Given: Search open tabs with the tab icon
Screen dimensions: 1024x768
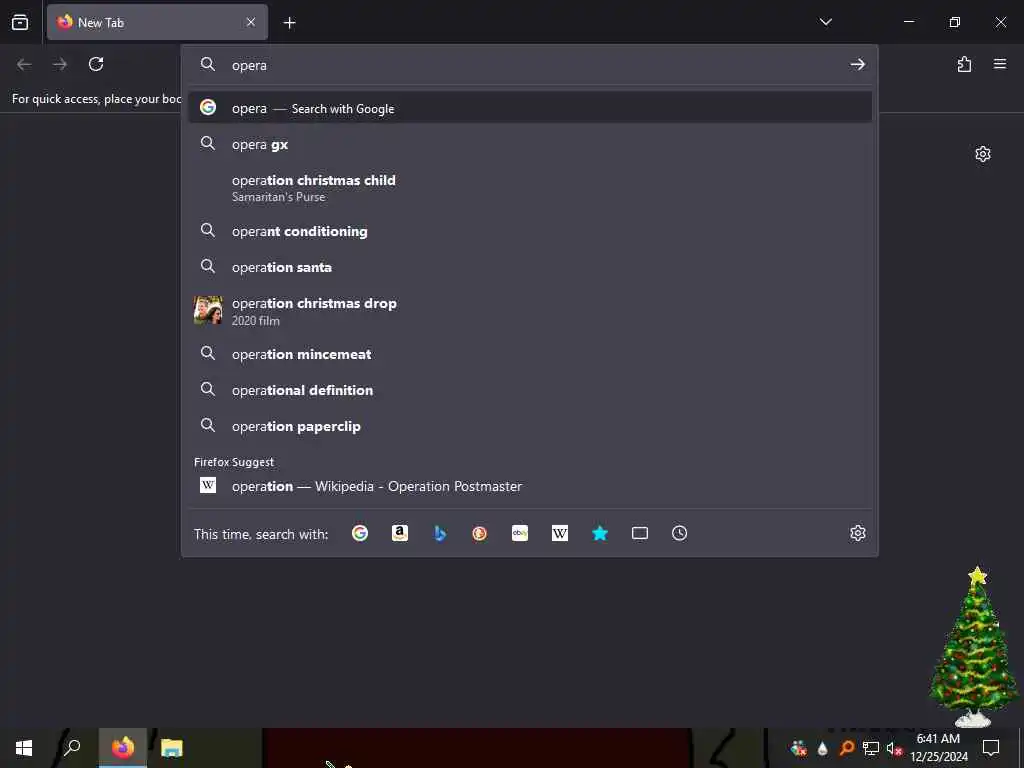Looking at the screenshot, I should coord(640,534).
